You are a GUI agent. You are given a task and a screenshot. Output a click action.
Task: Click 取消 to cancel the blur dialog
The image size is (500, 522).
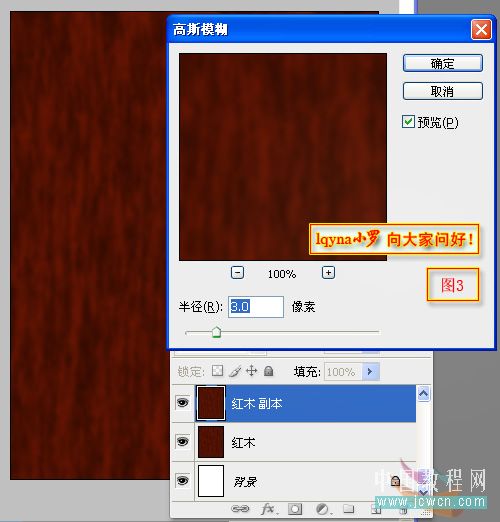[x=442, y=91]
